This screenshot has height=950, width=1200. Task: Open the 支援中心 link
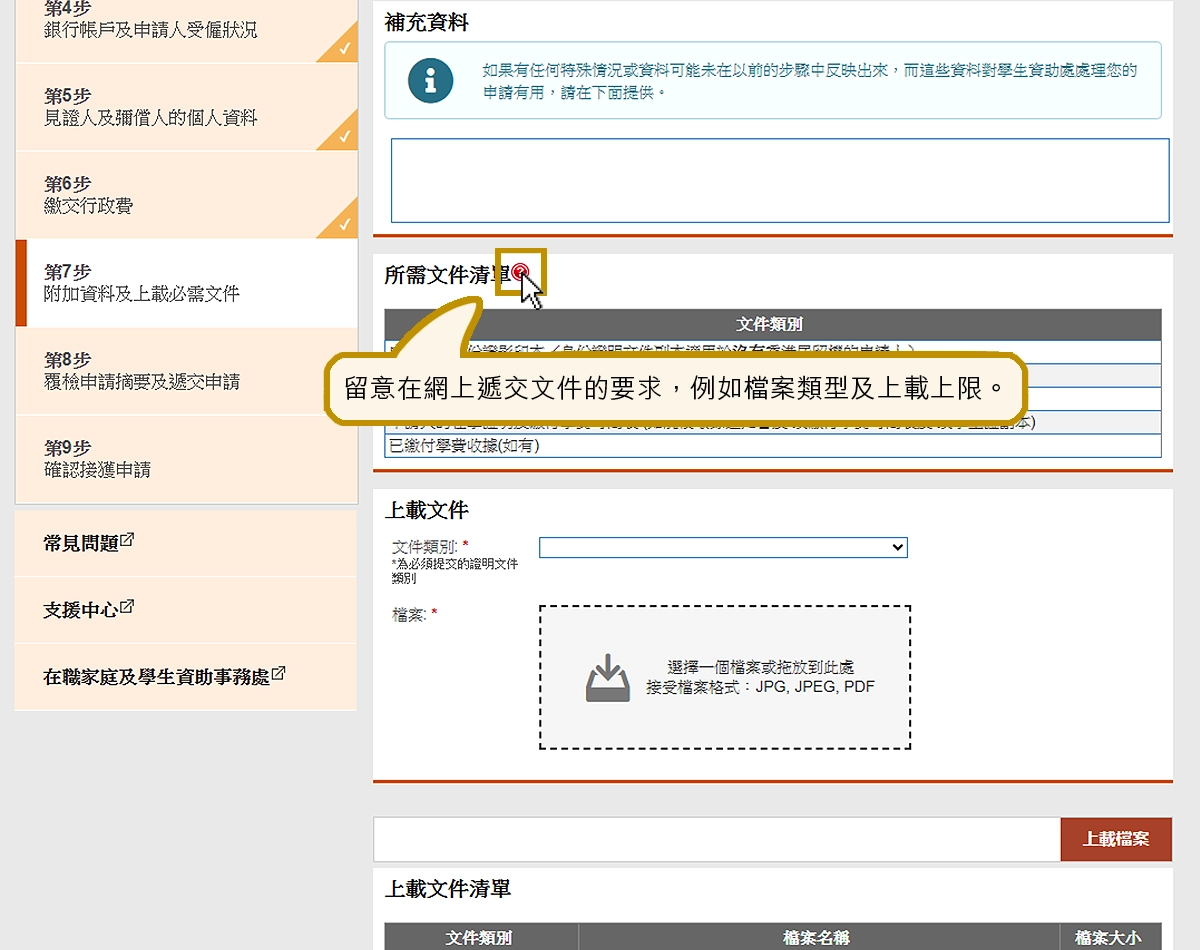(x=80, y=610)
